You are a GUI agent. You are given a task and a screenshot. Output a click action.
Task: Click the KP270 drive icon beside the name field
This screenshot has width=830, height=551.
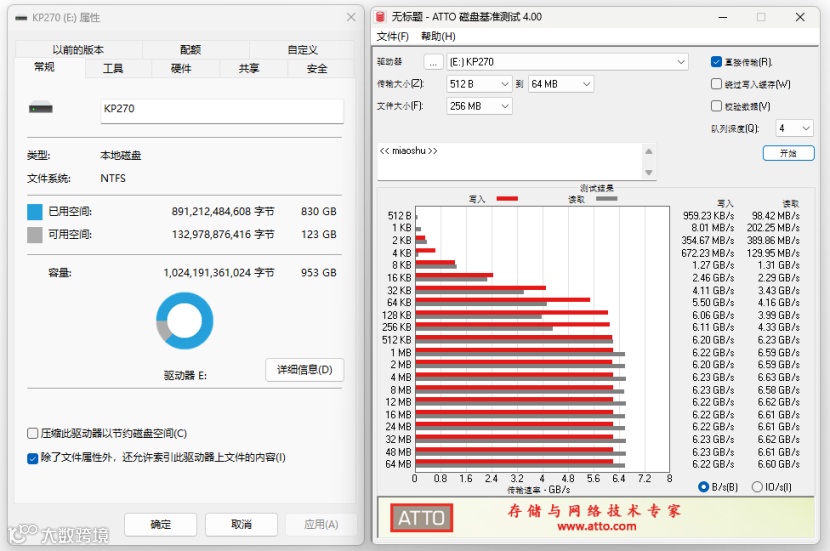(x=41, y=108)
